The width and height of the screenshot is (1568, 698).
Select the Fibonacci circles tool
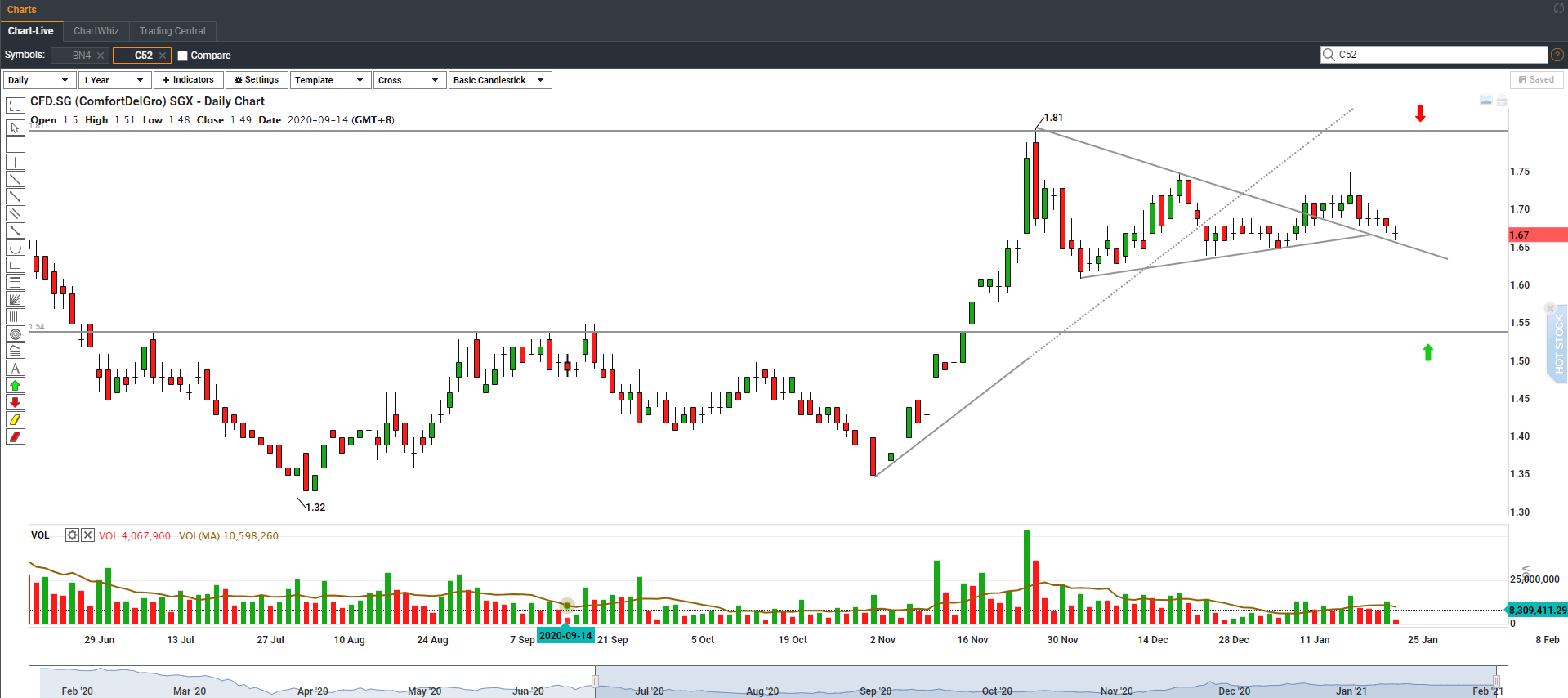[15, 334]
